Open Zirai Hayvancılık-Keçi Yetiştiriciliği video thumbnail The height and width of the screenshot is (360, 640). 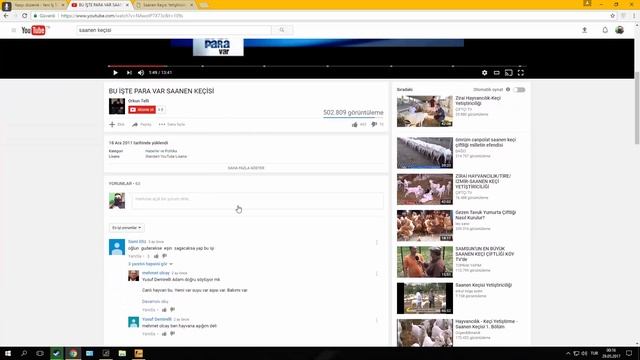click(x=425, y=111)
